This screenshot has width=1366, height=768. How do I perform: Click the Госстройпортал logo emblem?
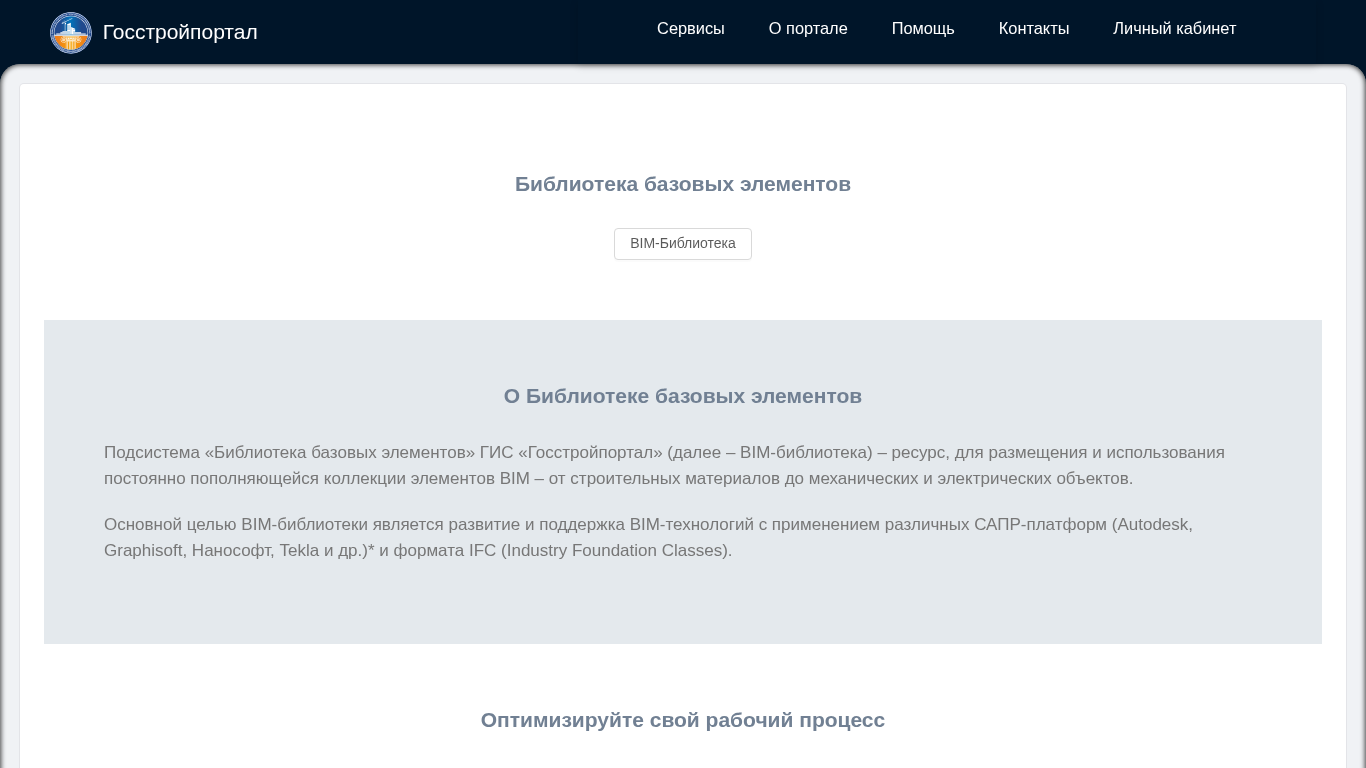(x=71, y=32)
